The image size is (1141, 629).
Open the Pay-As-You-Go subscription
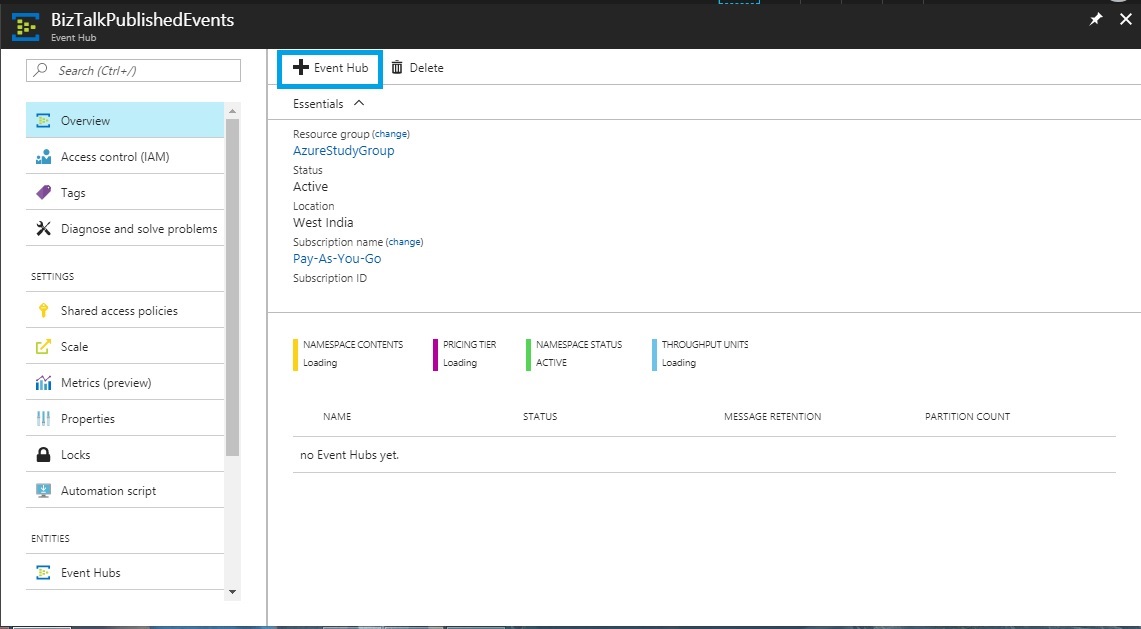pyautogui.click(x=337, y=258)
